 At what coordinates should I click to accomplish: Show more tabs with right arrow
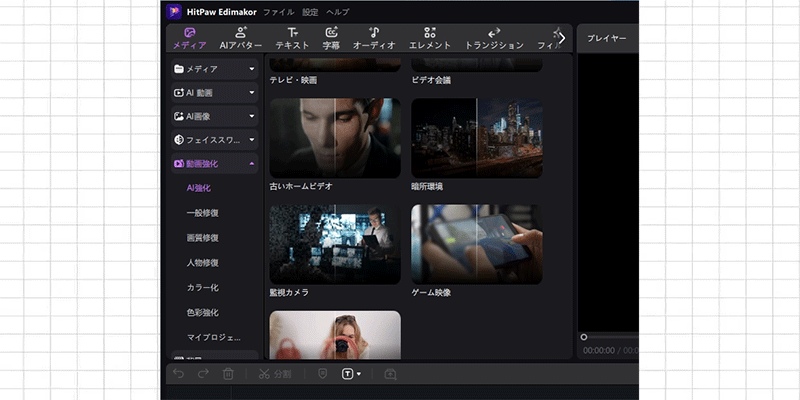tap(562, 38)
